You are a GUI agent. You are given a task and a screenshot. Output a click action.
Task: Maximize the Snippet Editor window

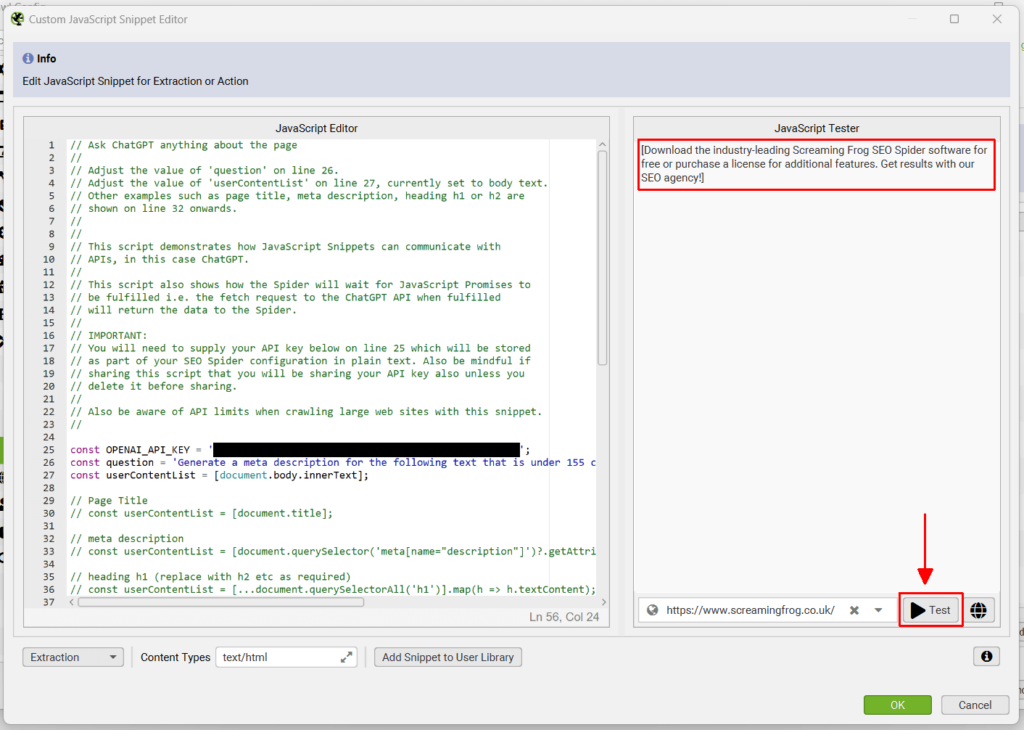pyautogui.click(x=954, y=19)
